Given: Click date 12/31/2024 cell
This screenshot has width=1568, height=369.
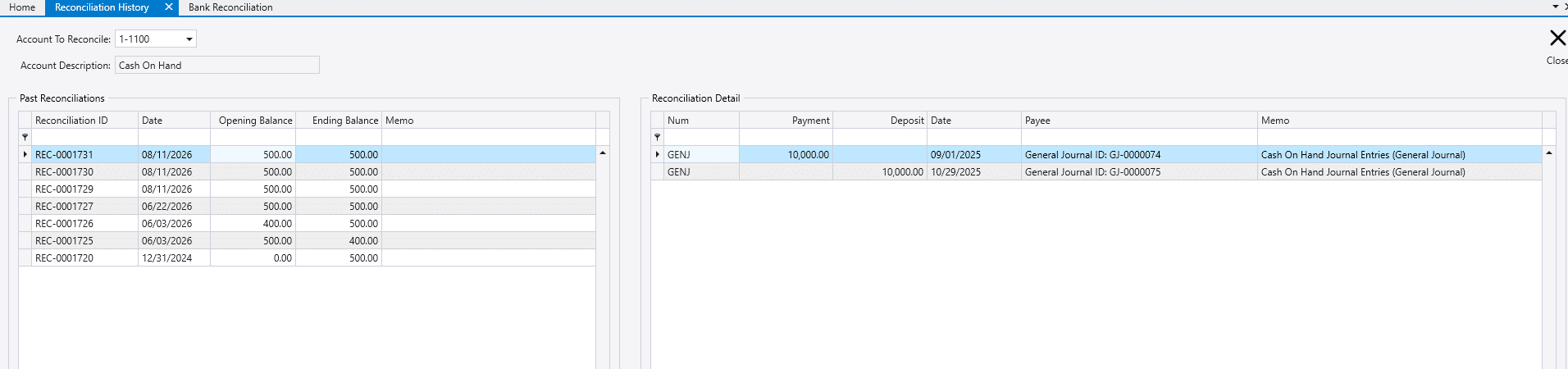Looking at the screenshot, I should coord(174,257).
